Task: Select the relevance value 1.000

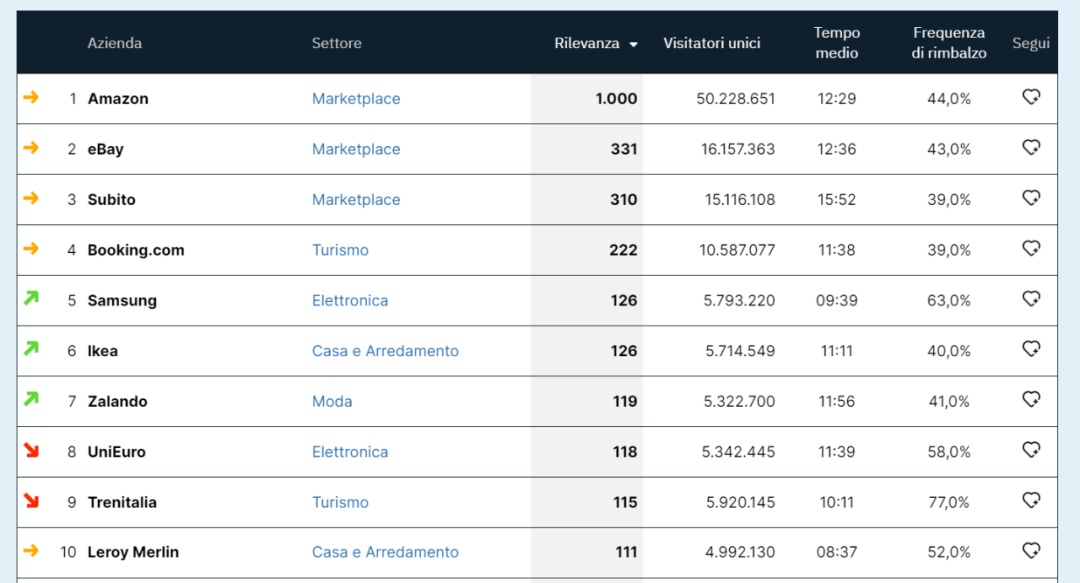Action: [x=616, y=99]
